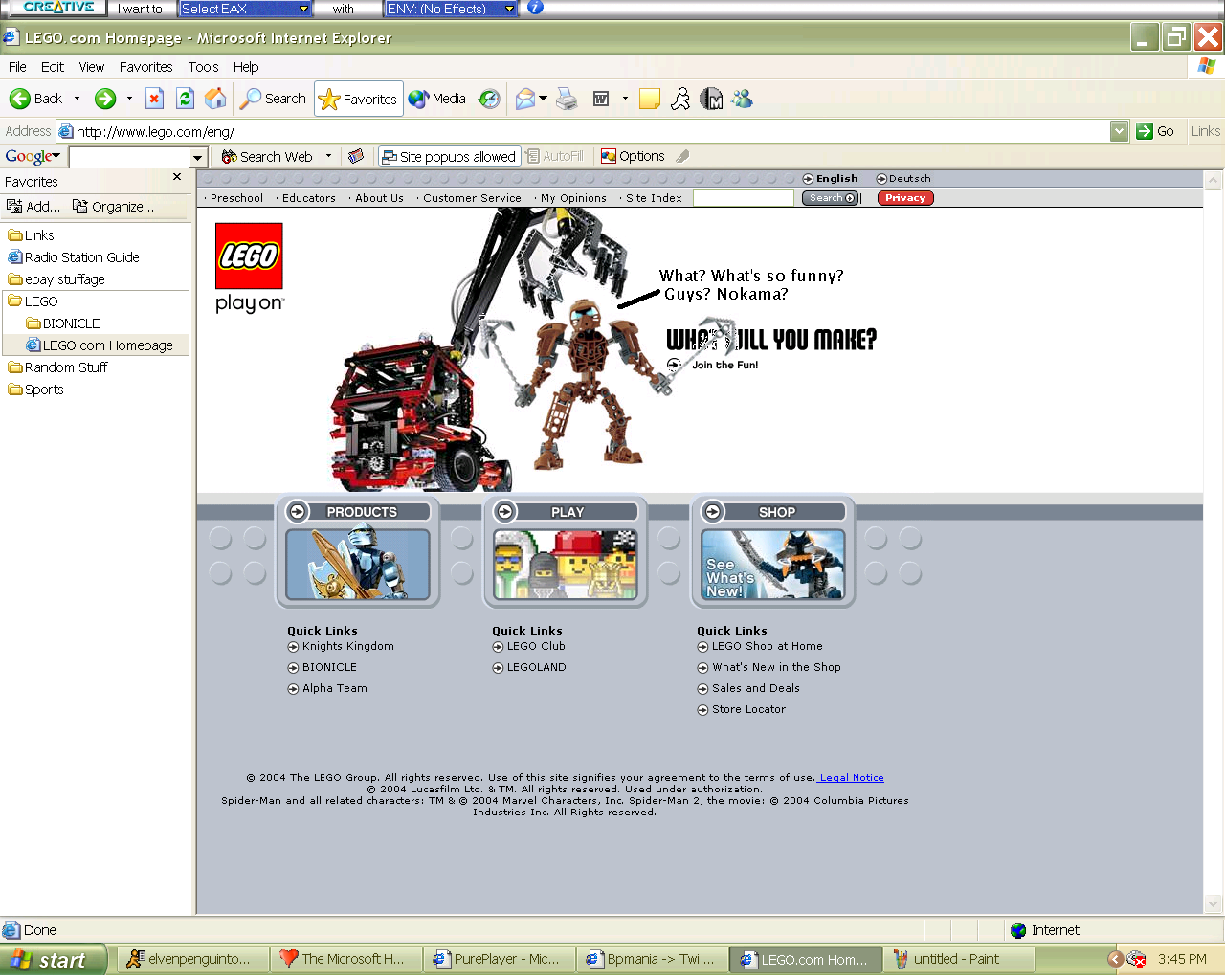Image resolution: width=1225 pixels, height=980 pixels.
Task: Toggle Site popups allowed on the Google toolbar
Action: 449,156
